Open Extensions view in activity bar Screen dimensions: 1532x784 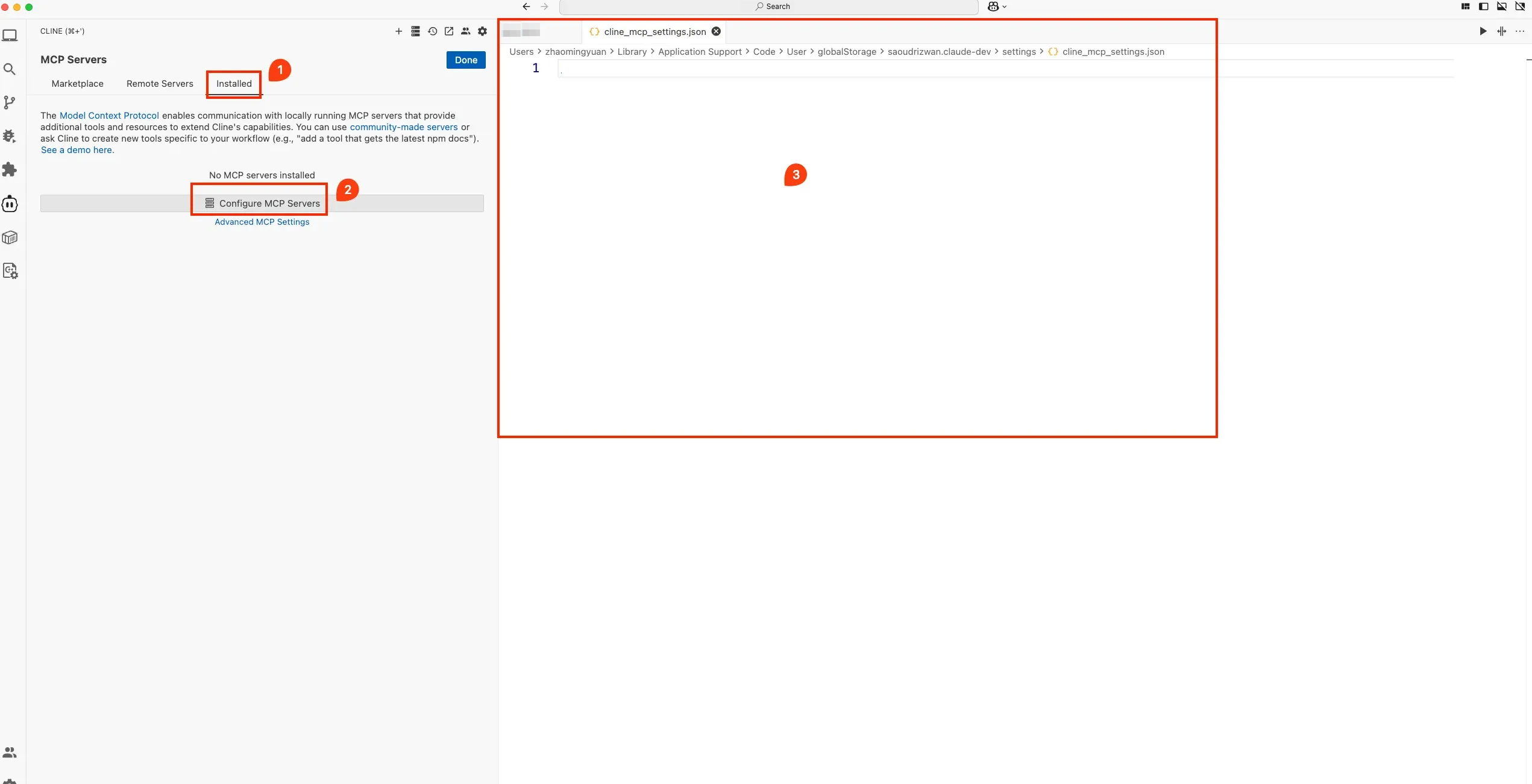[x=10, y=169]
